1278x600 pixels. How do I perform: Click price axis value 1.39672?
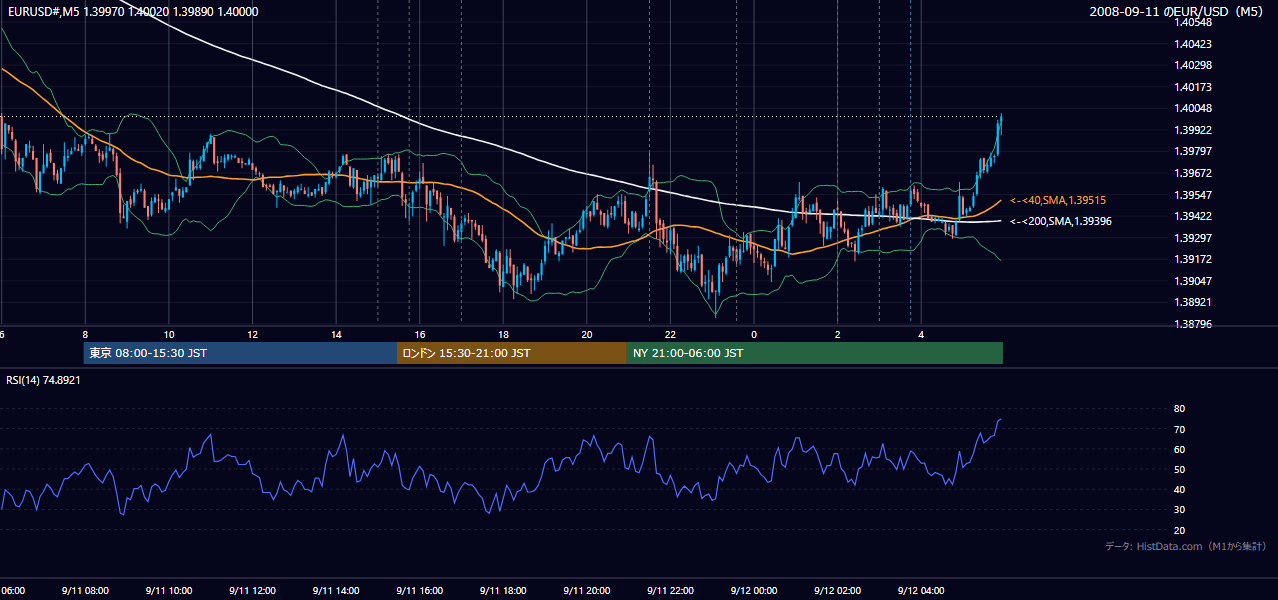[x=1193, y=173]
